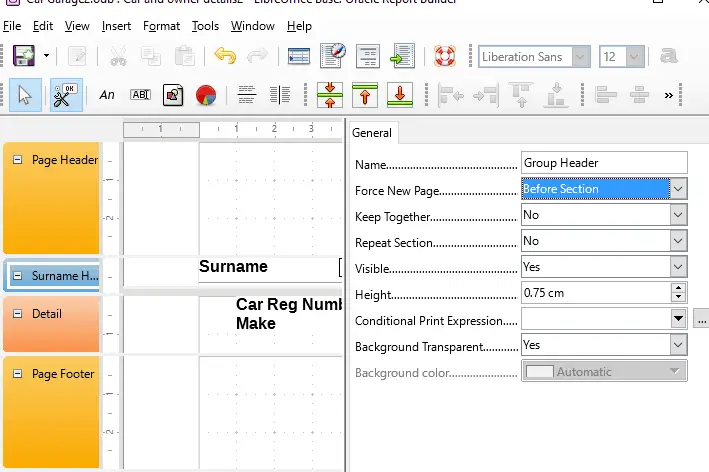Click Align Bottom section icon
The width and height of the screenshot is (709, 472).
(x=556, y=95)
